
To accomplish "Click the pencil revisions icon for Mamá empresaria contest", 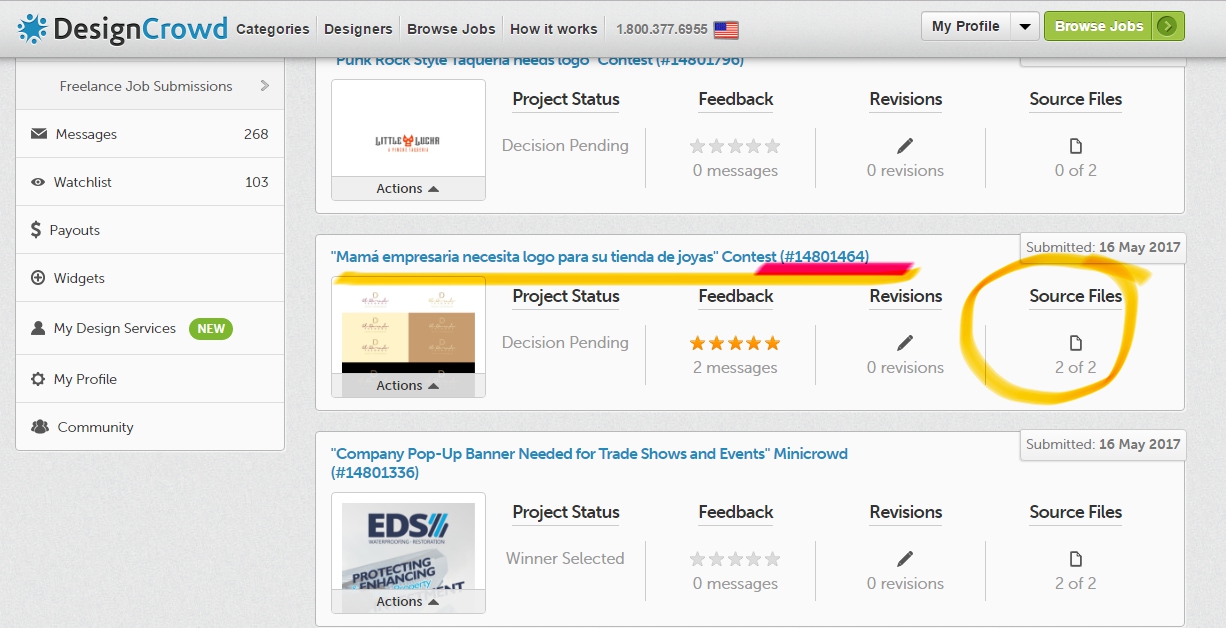I will 905,342.
